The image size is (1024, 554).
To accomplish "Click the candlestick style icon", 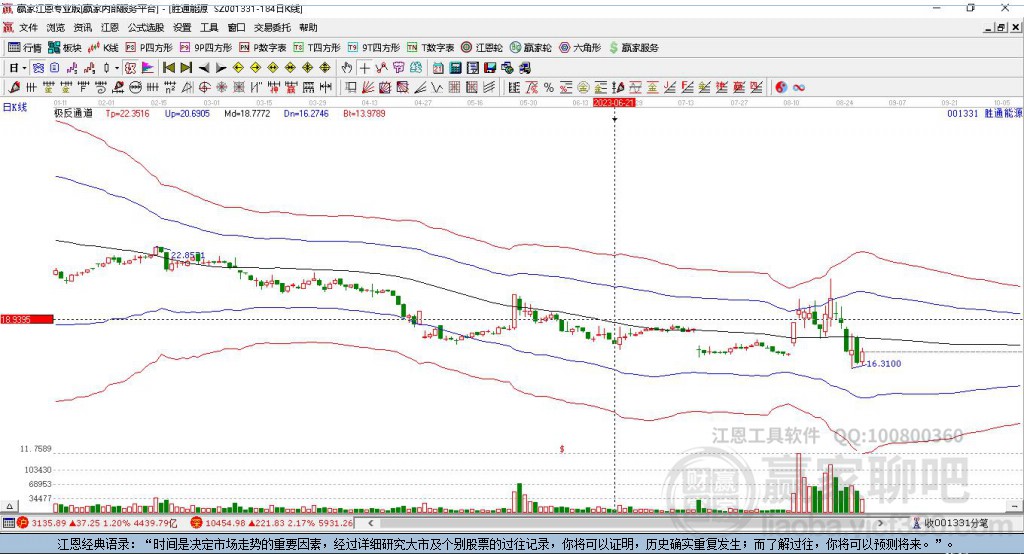I will point(106,68).
